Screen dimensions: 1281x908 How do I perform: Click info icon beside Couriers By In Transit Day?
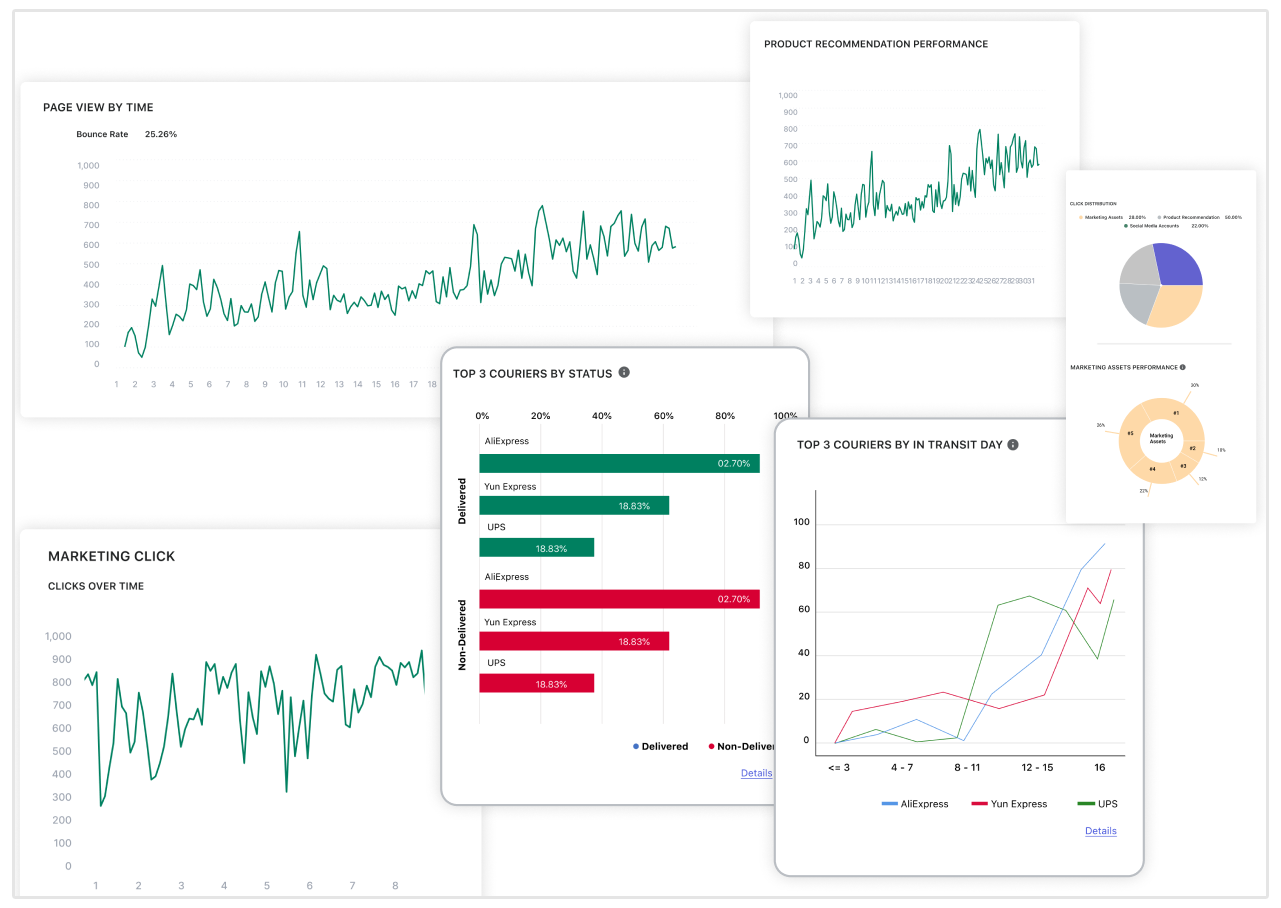point(1013,445)
